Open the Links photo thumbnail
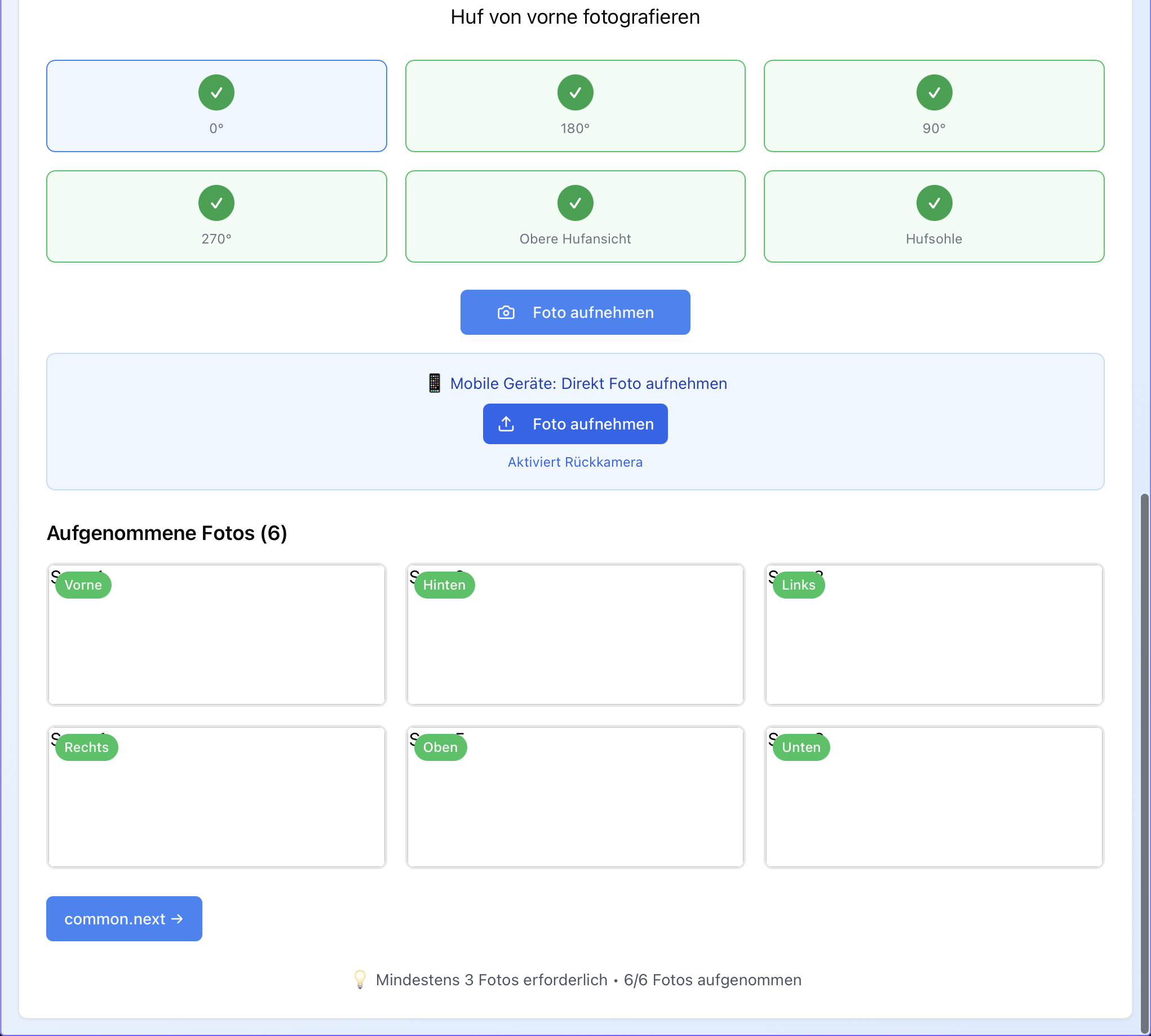Viewport: 1151px width, 1036px height. tap(933, 643)
